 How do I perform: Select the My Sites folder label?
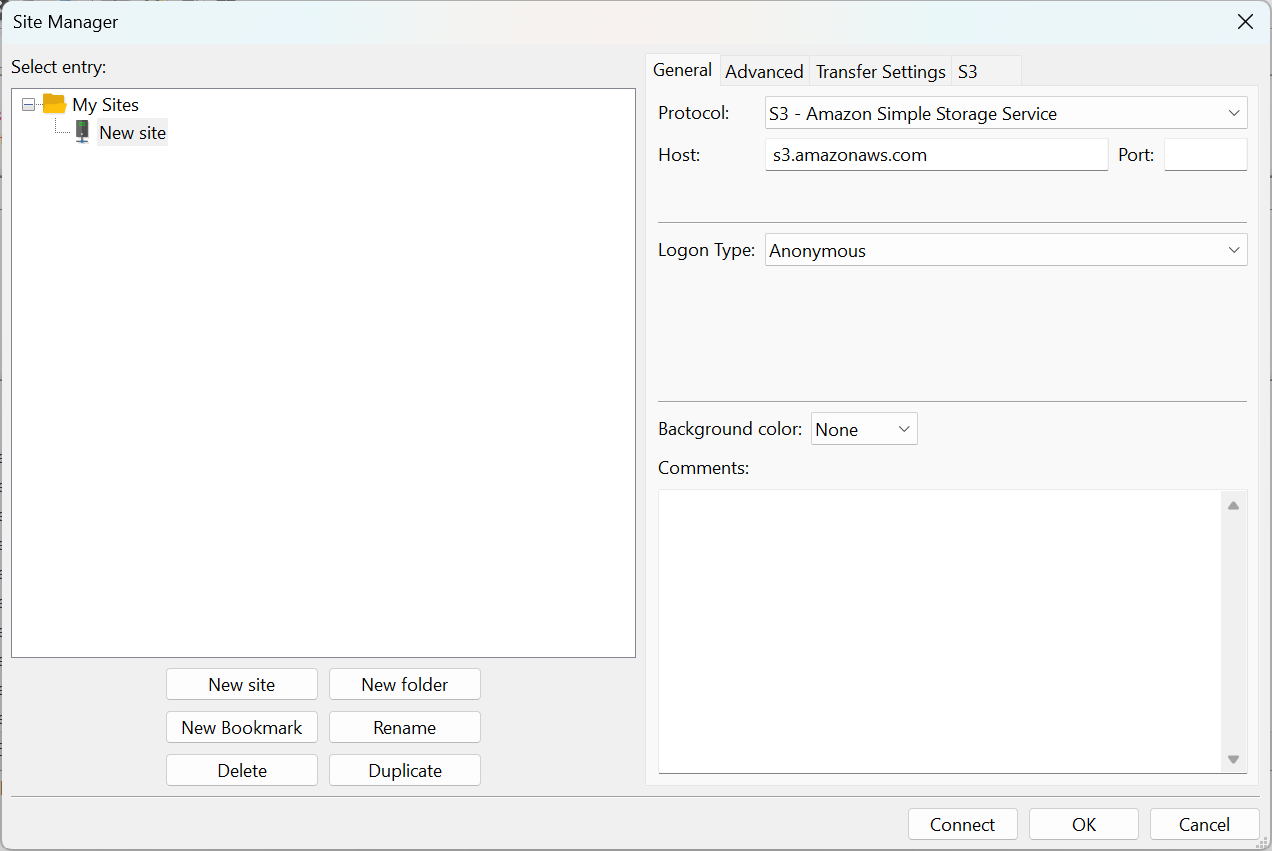pyautogui.click(x=105, y=104)
